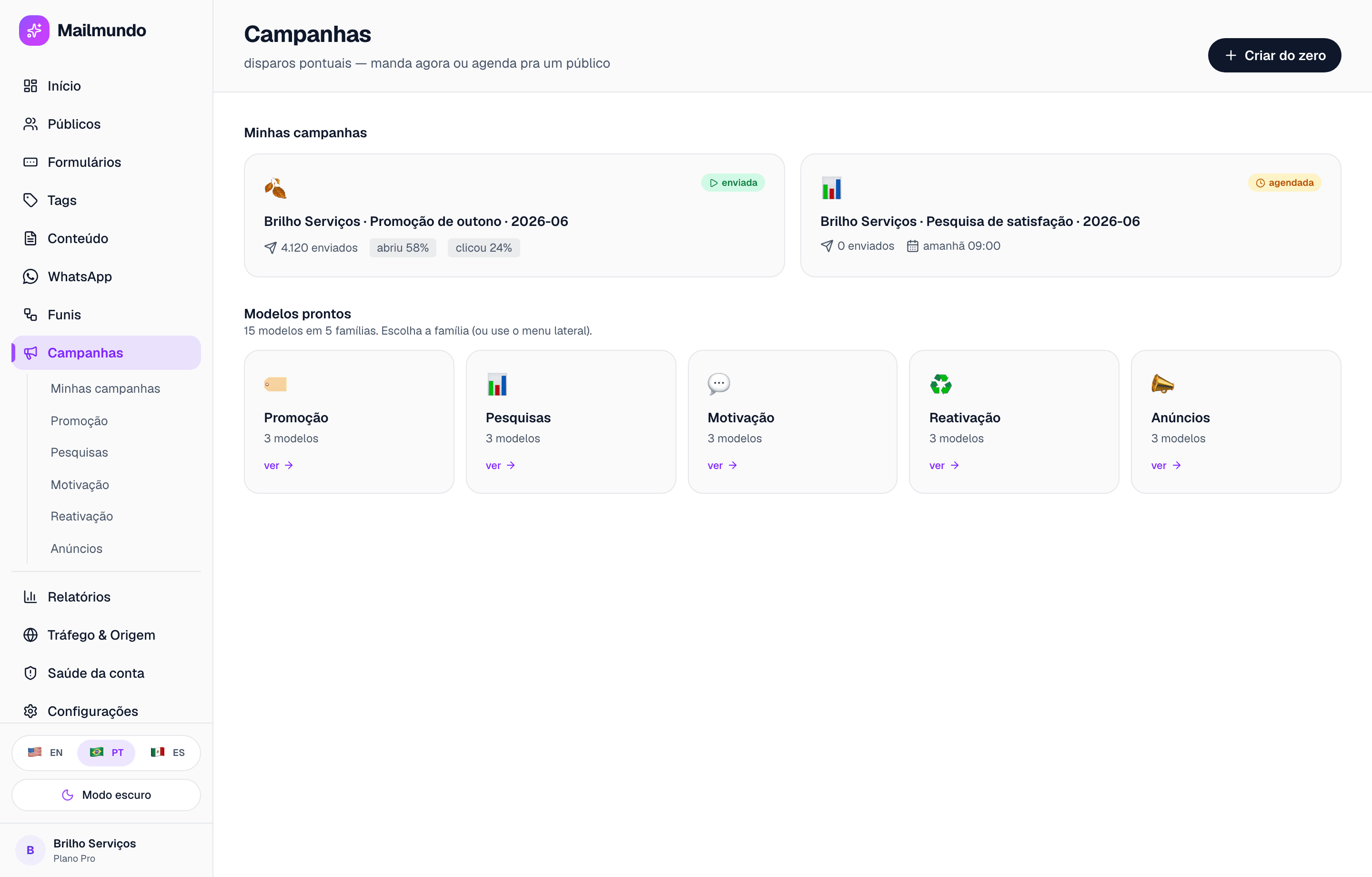Click ver link on Reativação model card

944,466
